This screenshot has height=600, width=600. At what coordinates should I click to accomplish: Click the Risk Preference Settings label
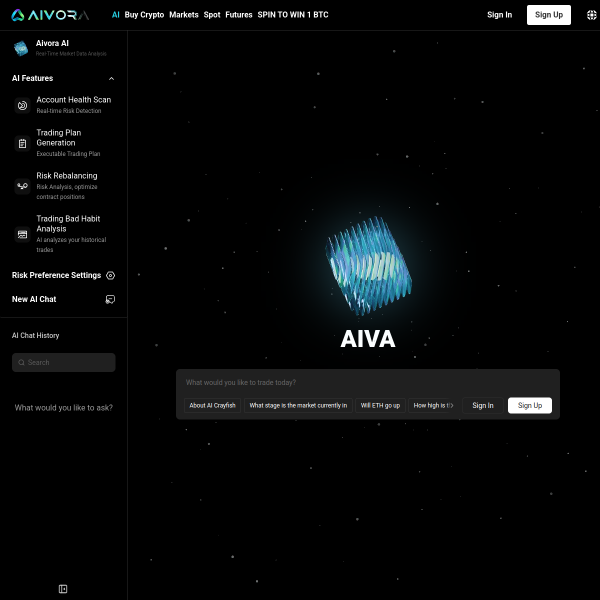click(56, 276)
